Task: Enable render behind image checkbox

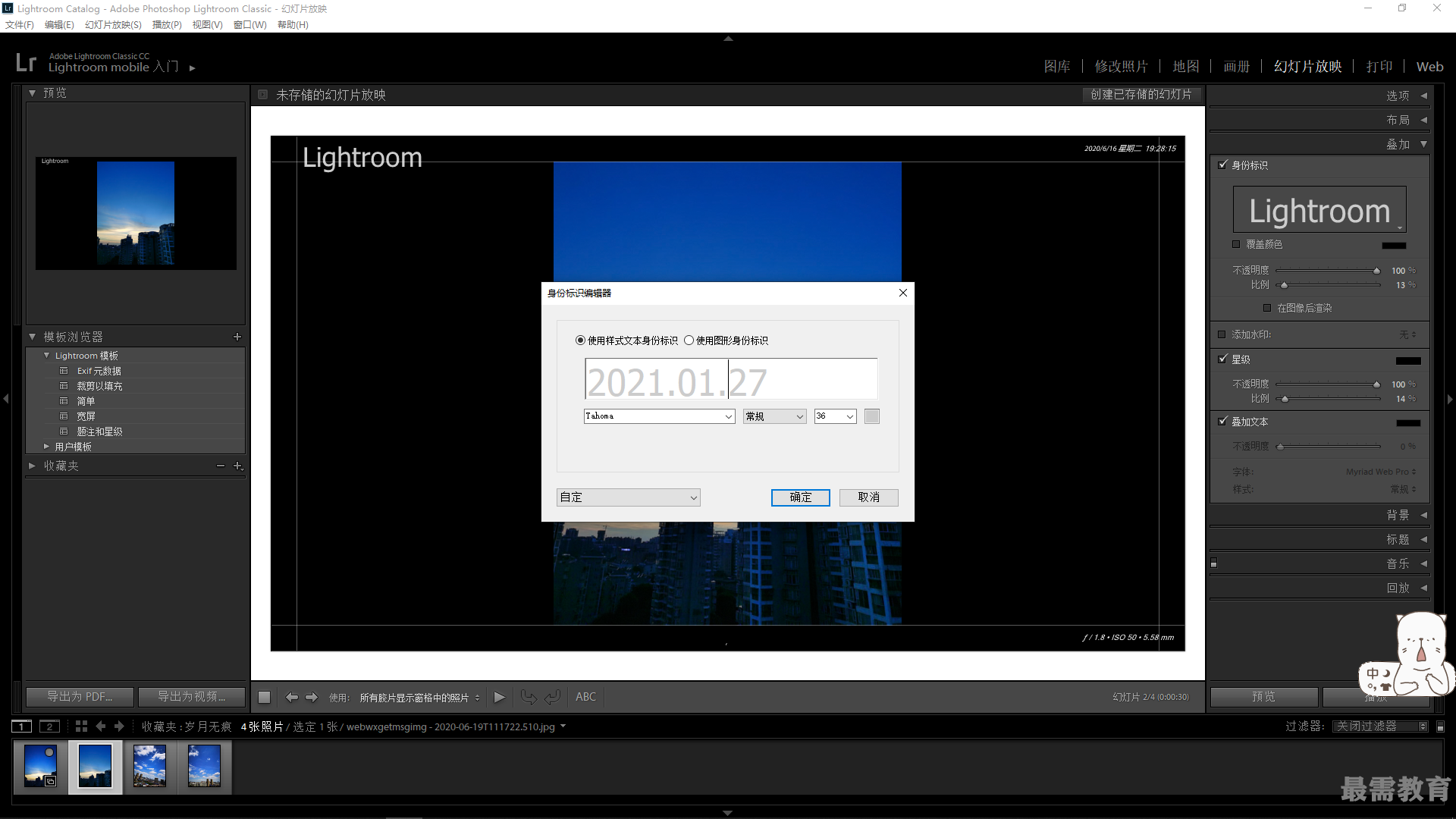Action: (x=1267, y=308)
